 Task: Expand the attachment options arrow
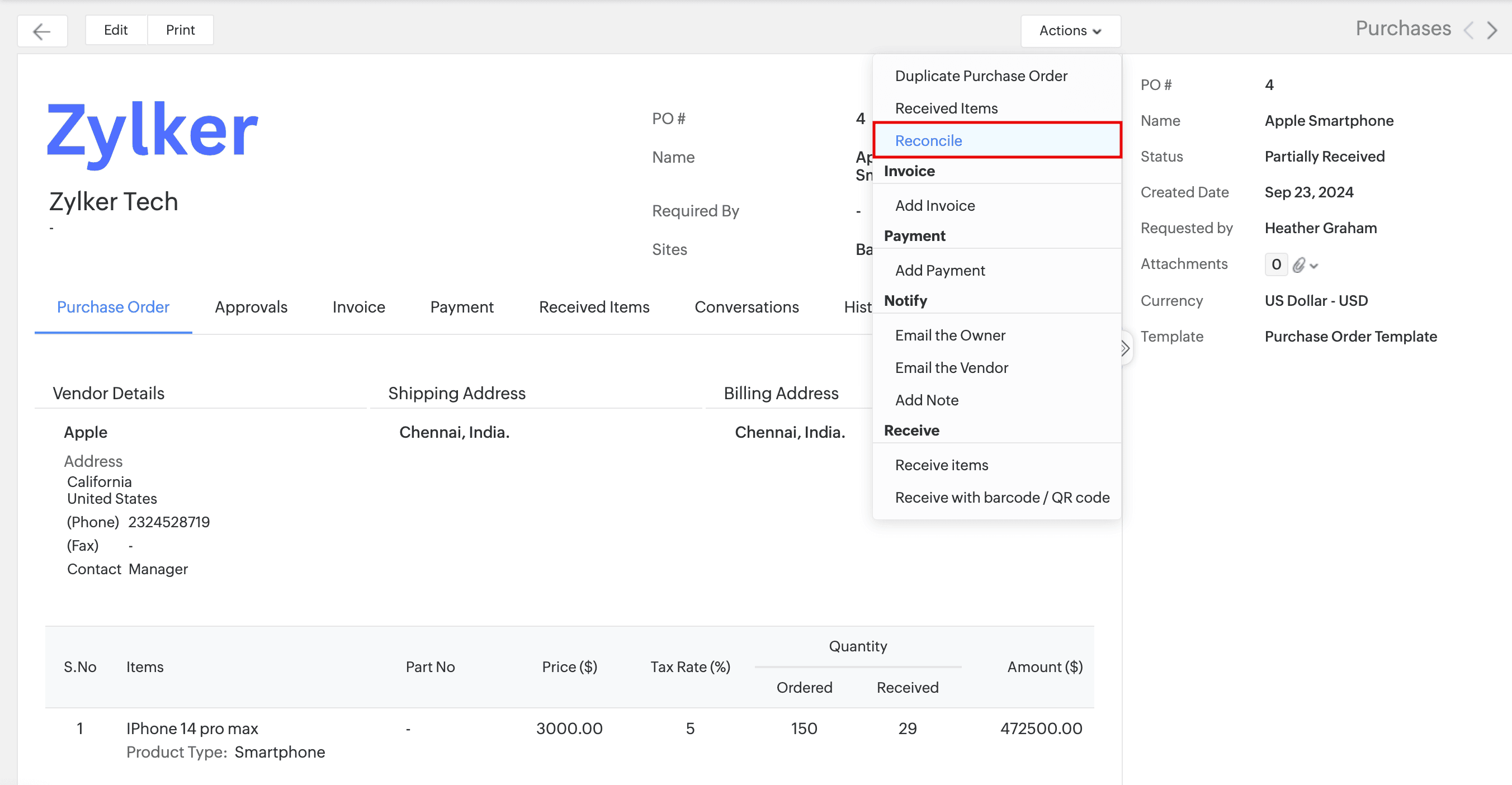[1314, 266]
